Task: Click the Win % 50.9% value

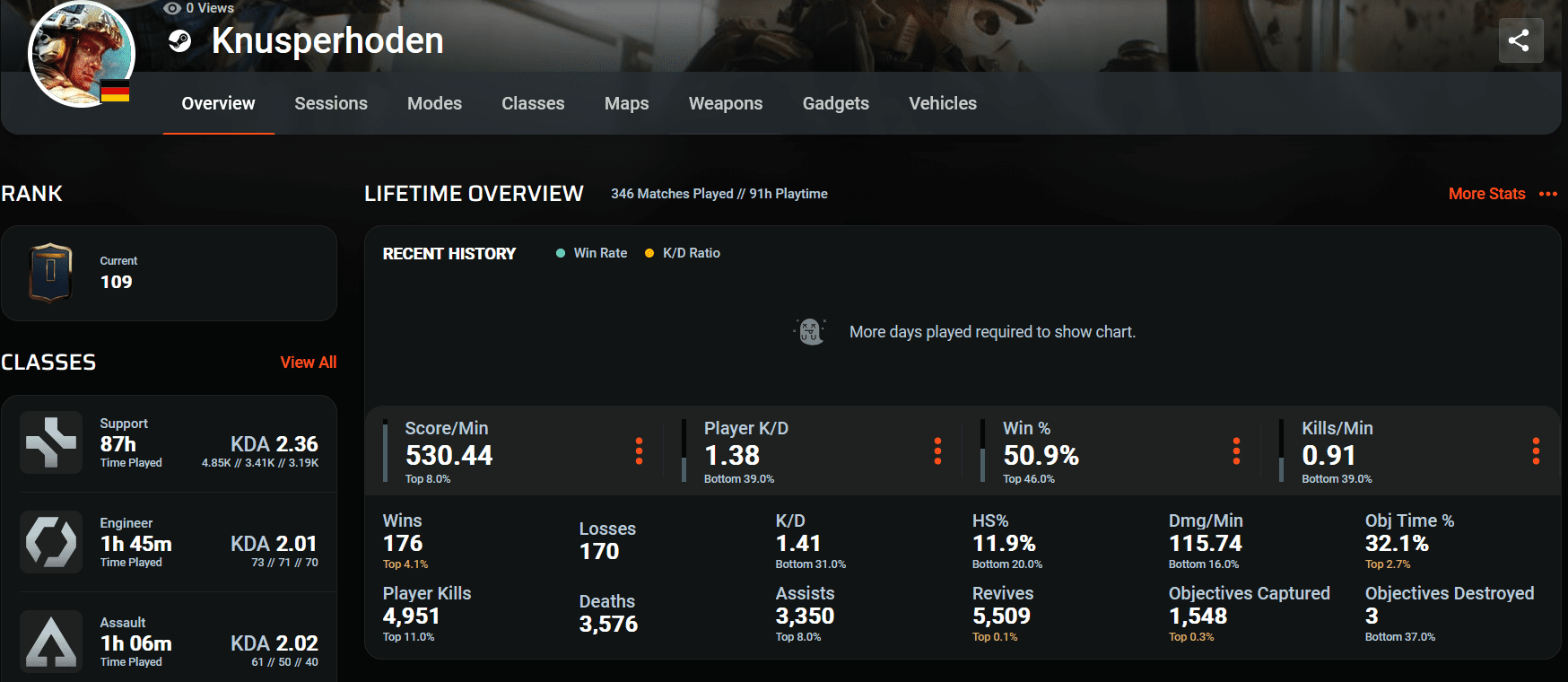Action: (x=1041, y=456)
